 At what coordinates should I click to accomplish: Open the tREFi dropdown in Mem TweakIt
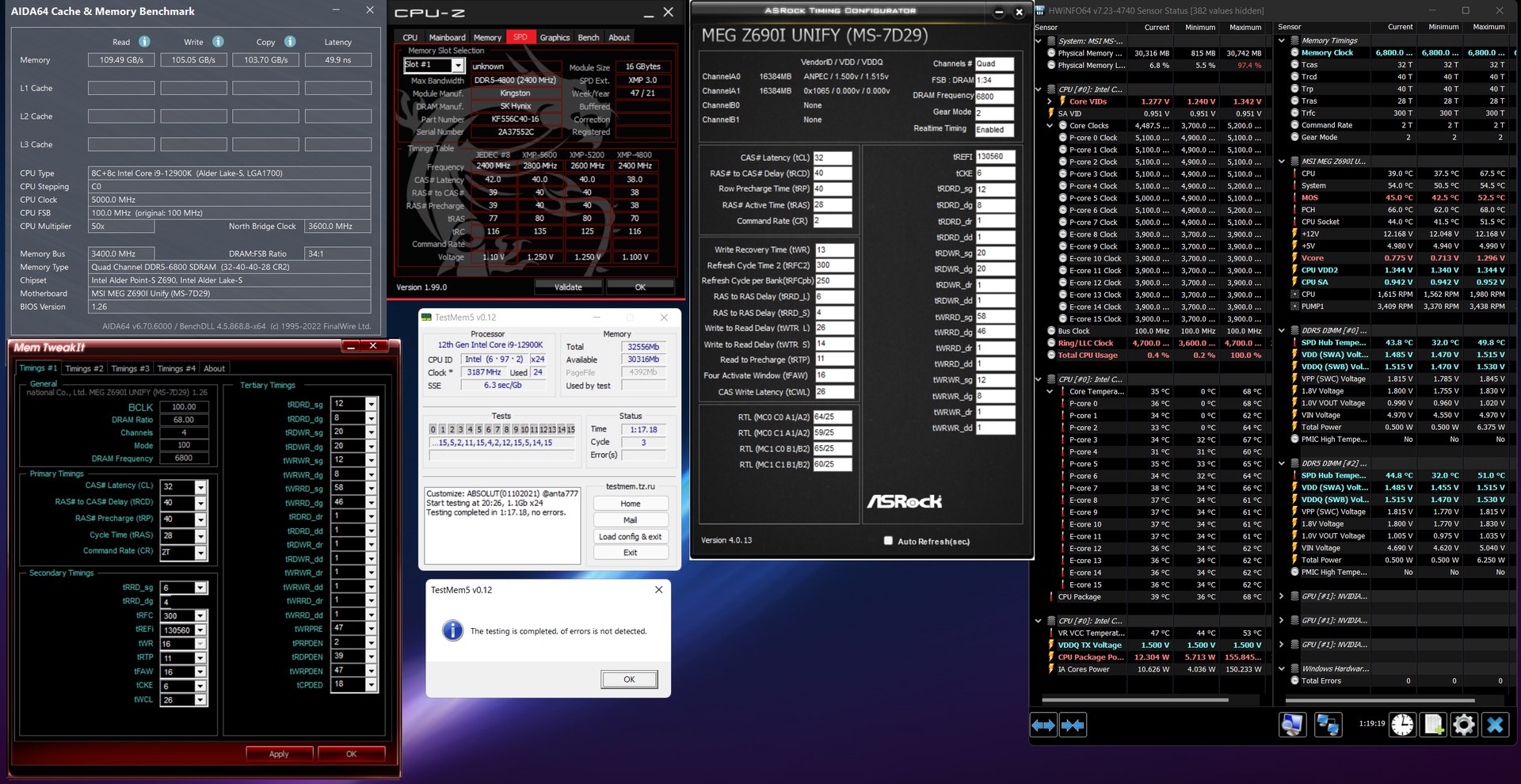pos(200,630)
